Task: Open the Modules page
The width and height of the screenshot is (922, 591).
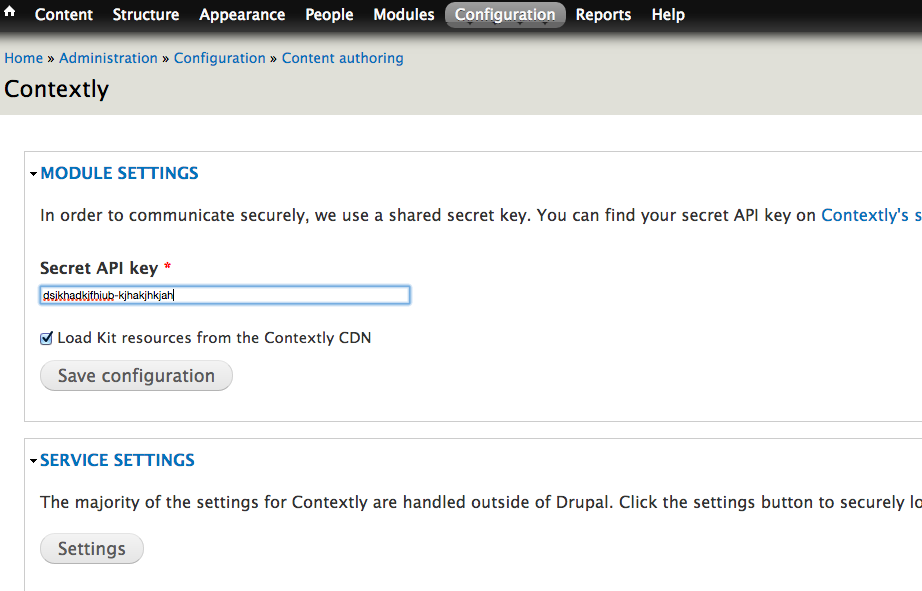Action: pyautogui.click(x=404, y=15)
